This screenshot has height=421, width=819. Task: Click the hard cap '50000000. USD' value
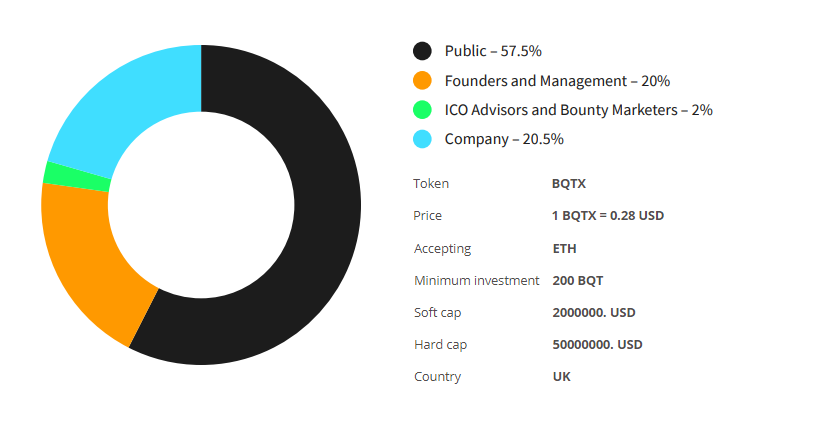pos(597,344)
